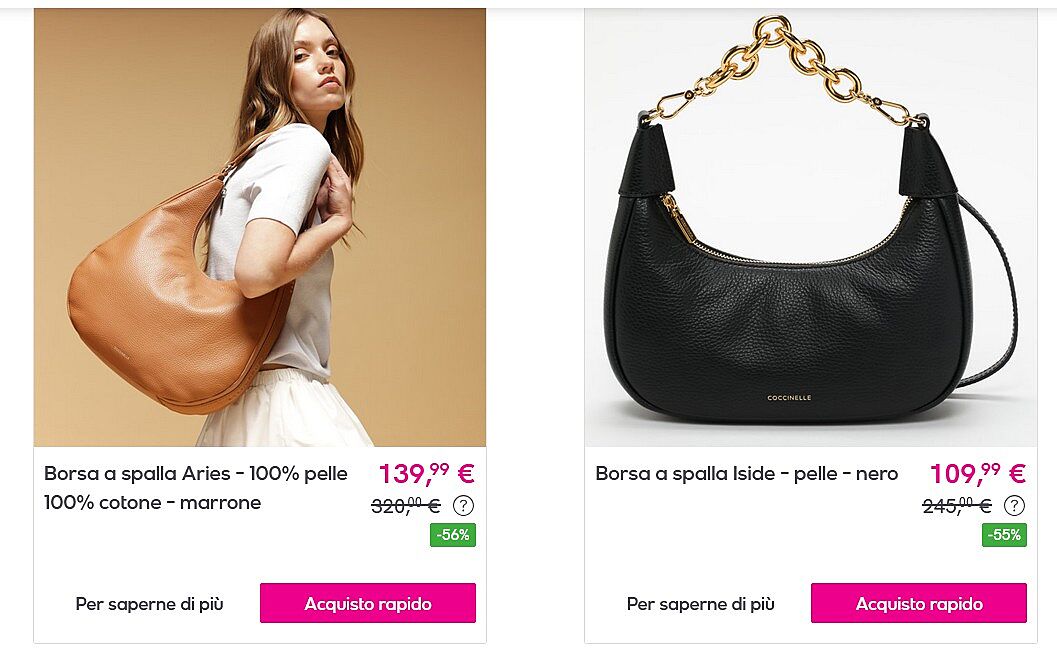Click the green -56% discount badge
Image resolution: width=1057 pixels, height=651 pixels.
coord(453,535)
